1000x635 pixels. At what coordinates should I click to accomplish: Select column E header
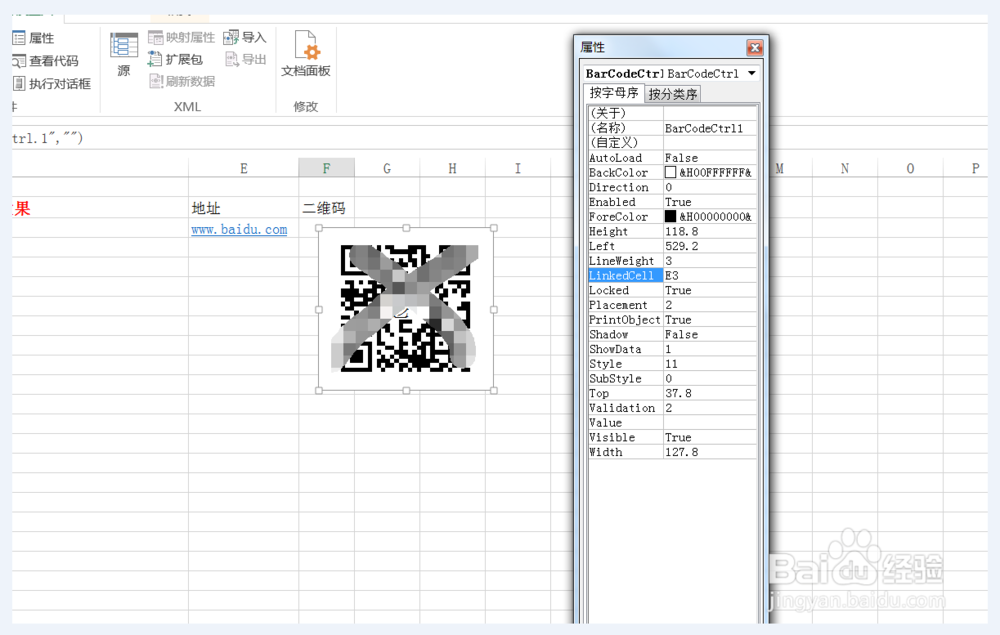(x=244, y=168)
